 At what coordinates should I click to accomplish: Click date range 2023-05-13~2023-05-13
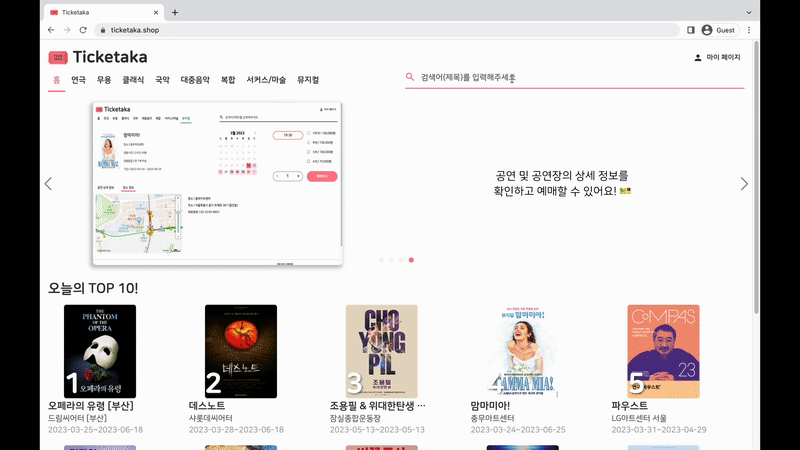(x=377, y=430)
